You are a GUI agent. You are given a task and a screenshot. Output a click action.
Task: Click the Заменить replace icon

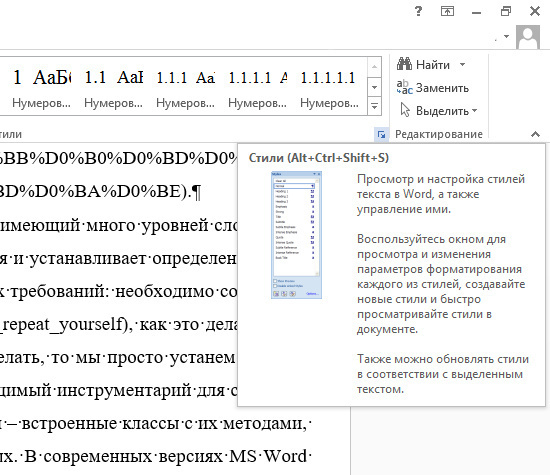[x=404, y=87]
